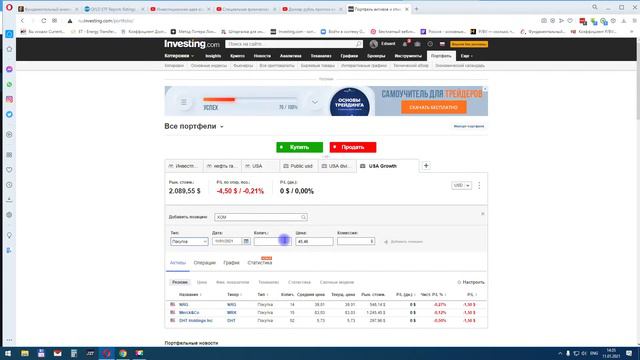Open the heart bookmarks icon in sidebar

(9, 170)
